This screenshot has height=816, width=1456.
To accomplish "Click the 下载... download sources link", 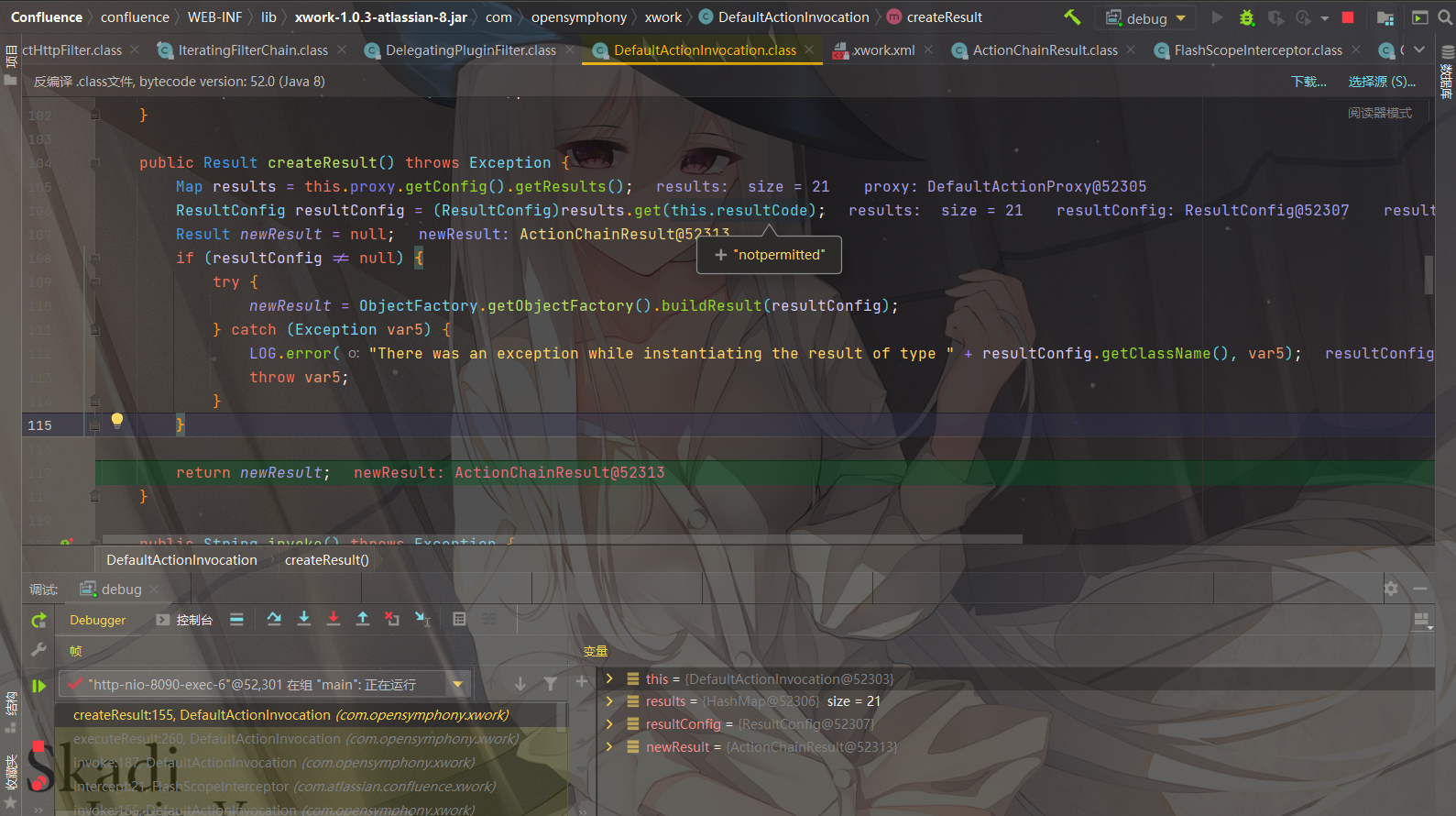I will pyautogui.click(x=1308, y=82).
